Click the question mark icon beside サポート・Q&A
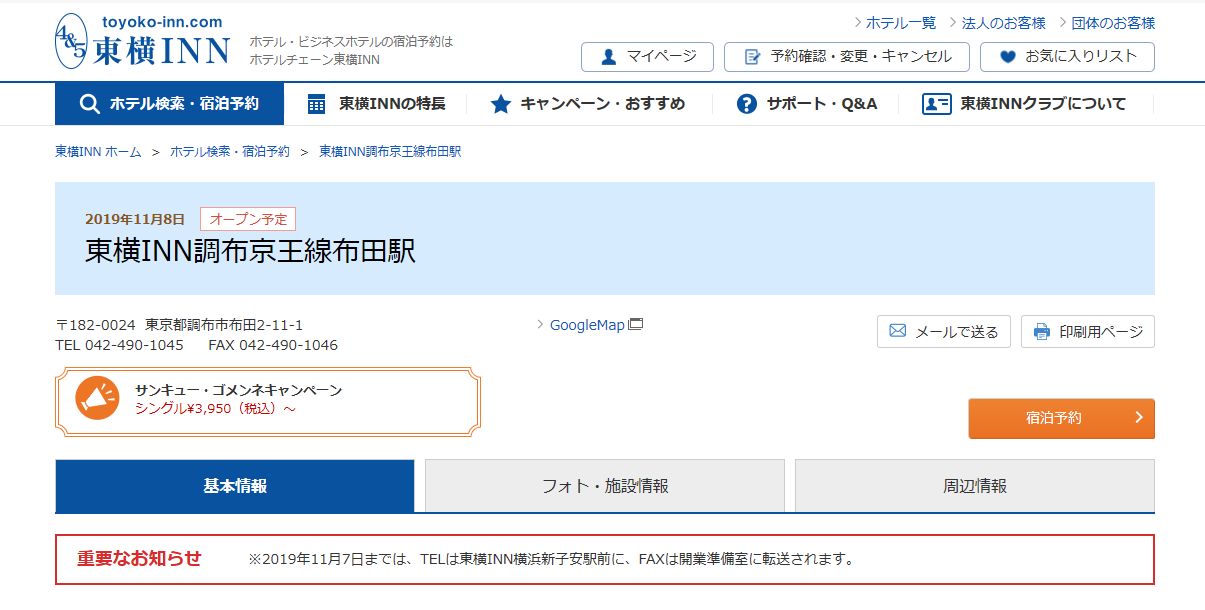 (746, 104)
